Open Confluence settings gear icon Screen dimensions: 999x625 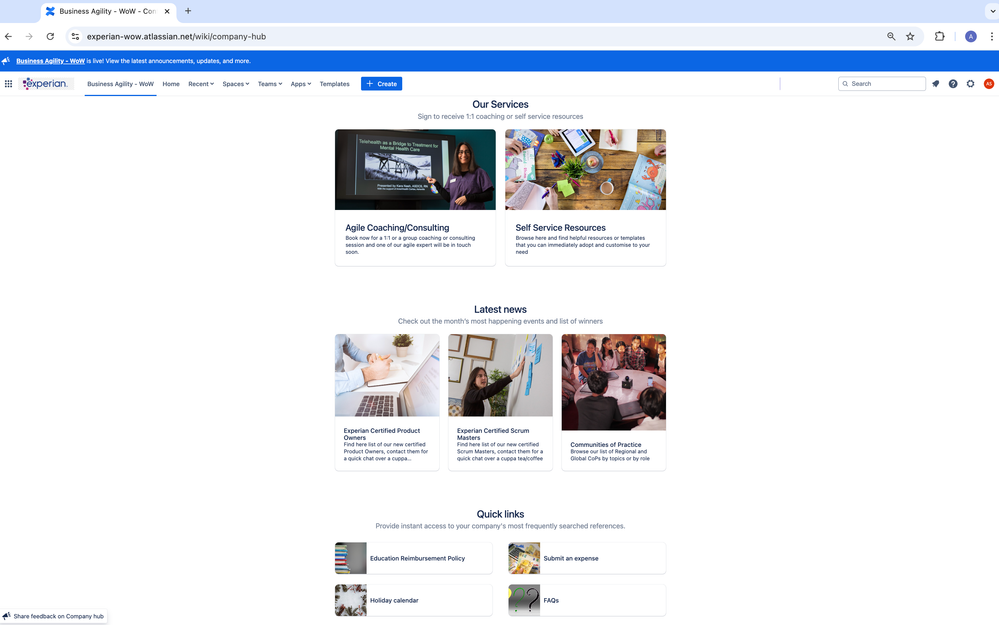(x=970, y=83)
